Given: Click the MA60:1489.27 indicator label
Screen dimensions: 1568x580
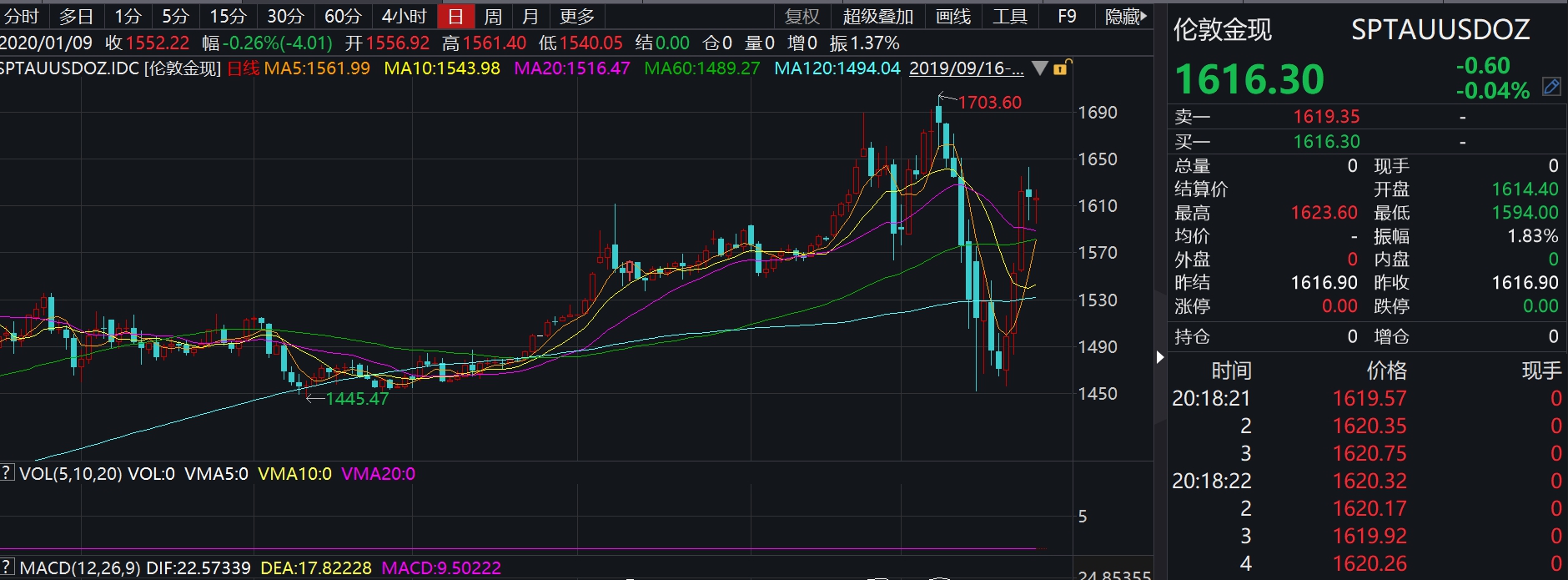Looking at the screenshot, I should click(702, 68).
